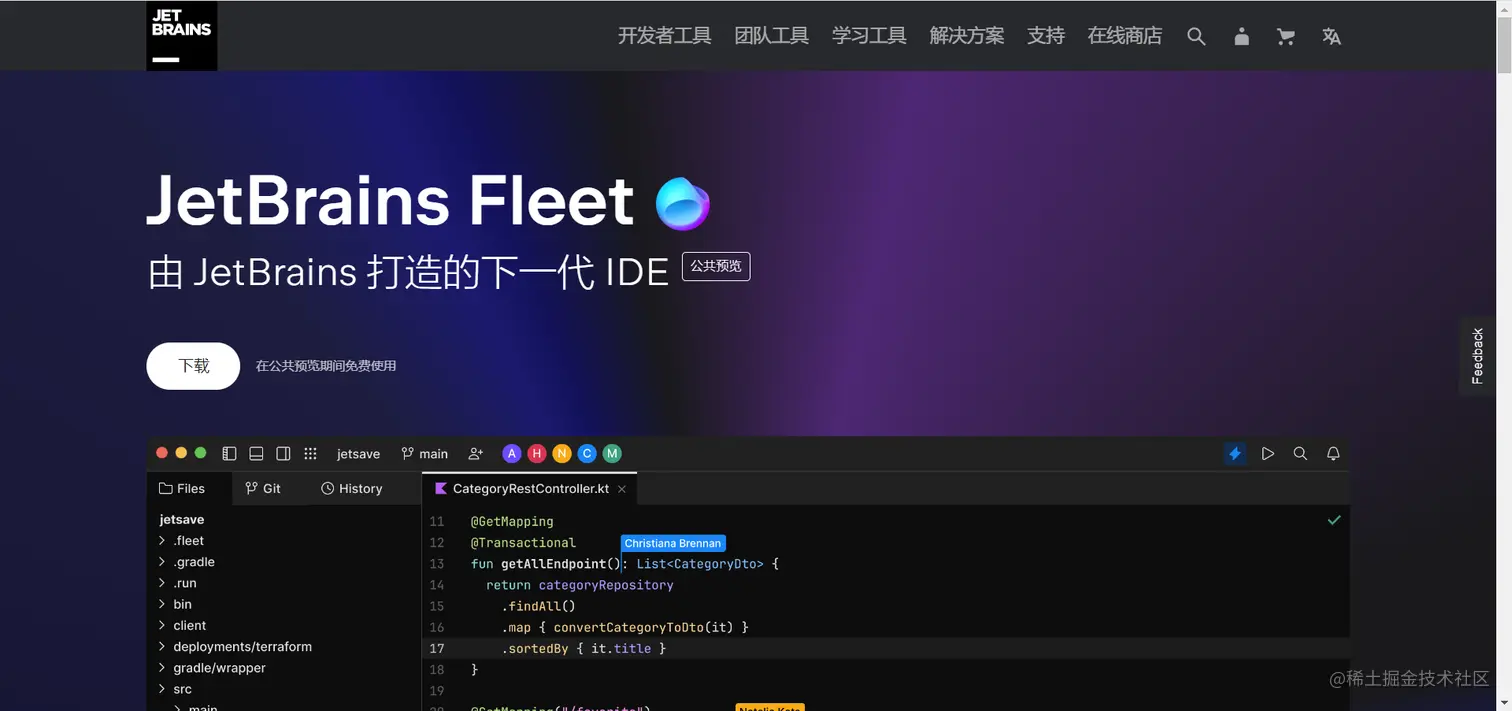The image size is (1512, 711).
Task: Select collaborator avatar M in toolbar
Action: (x=611, y=453)
